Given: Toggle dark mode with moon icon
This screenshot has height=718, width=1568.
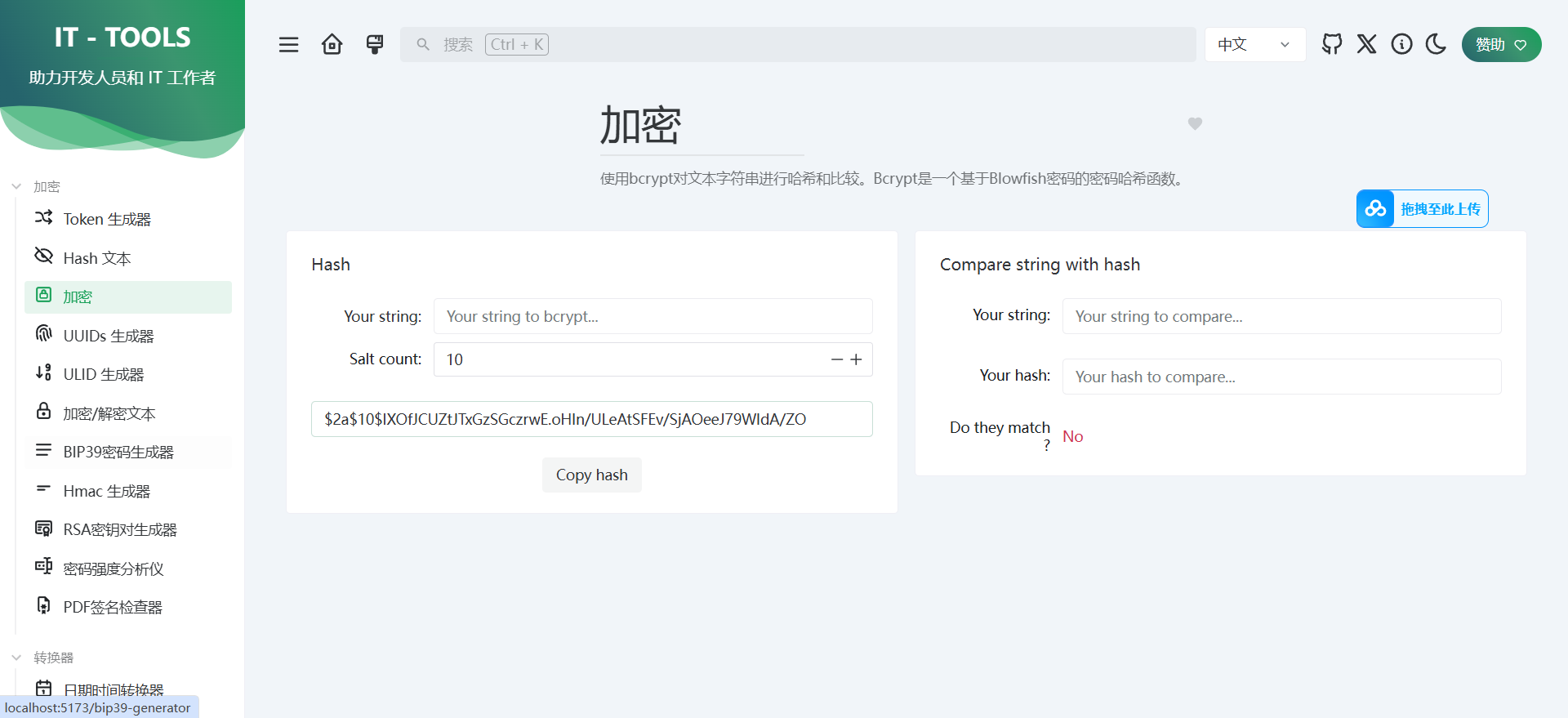Looking at the screenshot, I should click(x=1436, y=44).
